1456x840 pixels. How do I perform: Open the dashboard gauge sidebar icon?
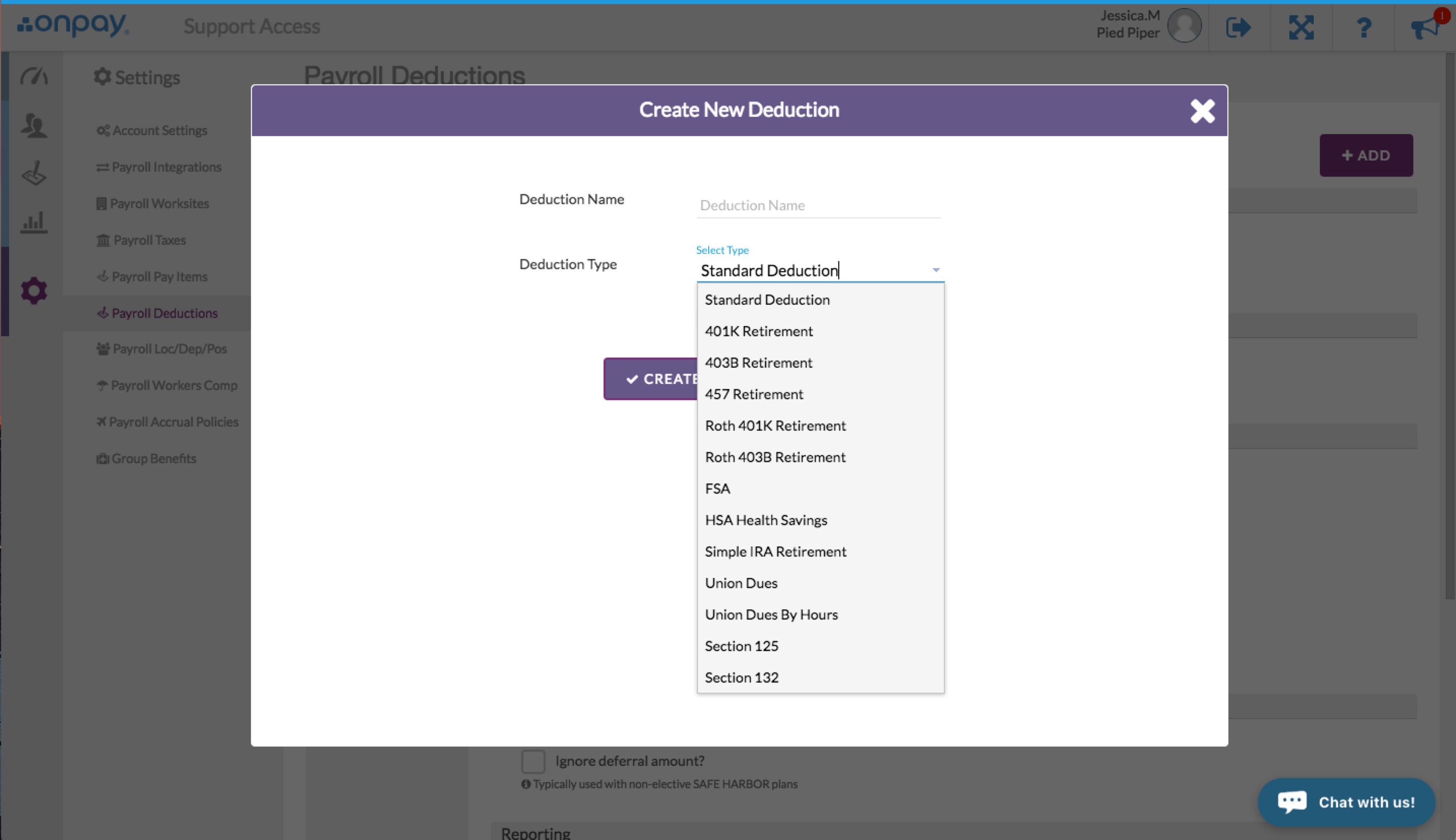[x=34, y=76]
